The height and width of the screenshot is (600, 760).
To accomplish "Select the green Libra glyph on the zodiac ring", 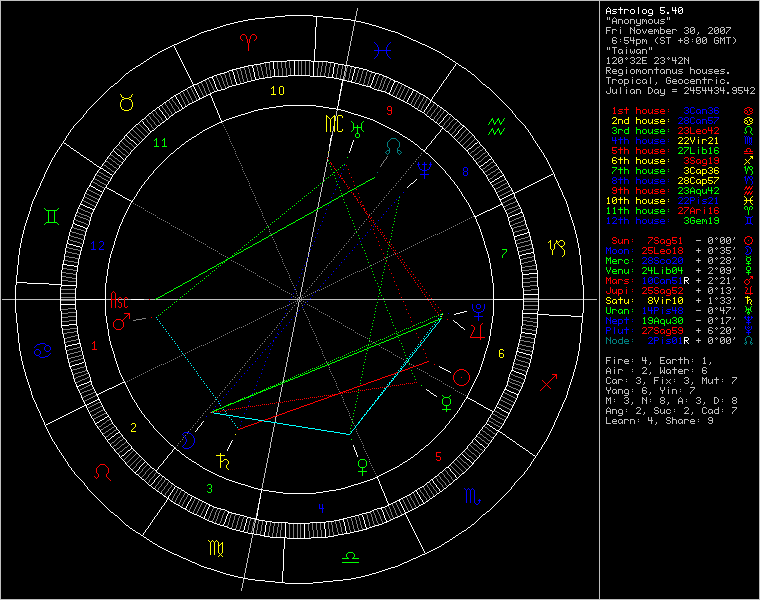I will (x=350, y=557).
